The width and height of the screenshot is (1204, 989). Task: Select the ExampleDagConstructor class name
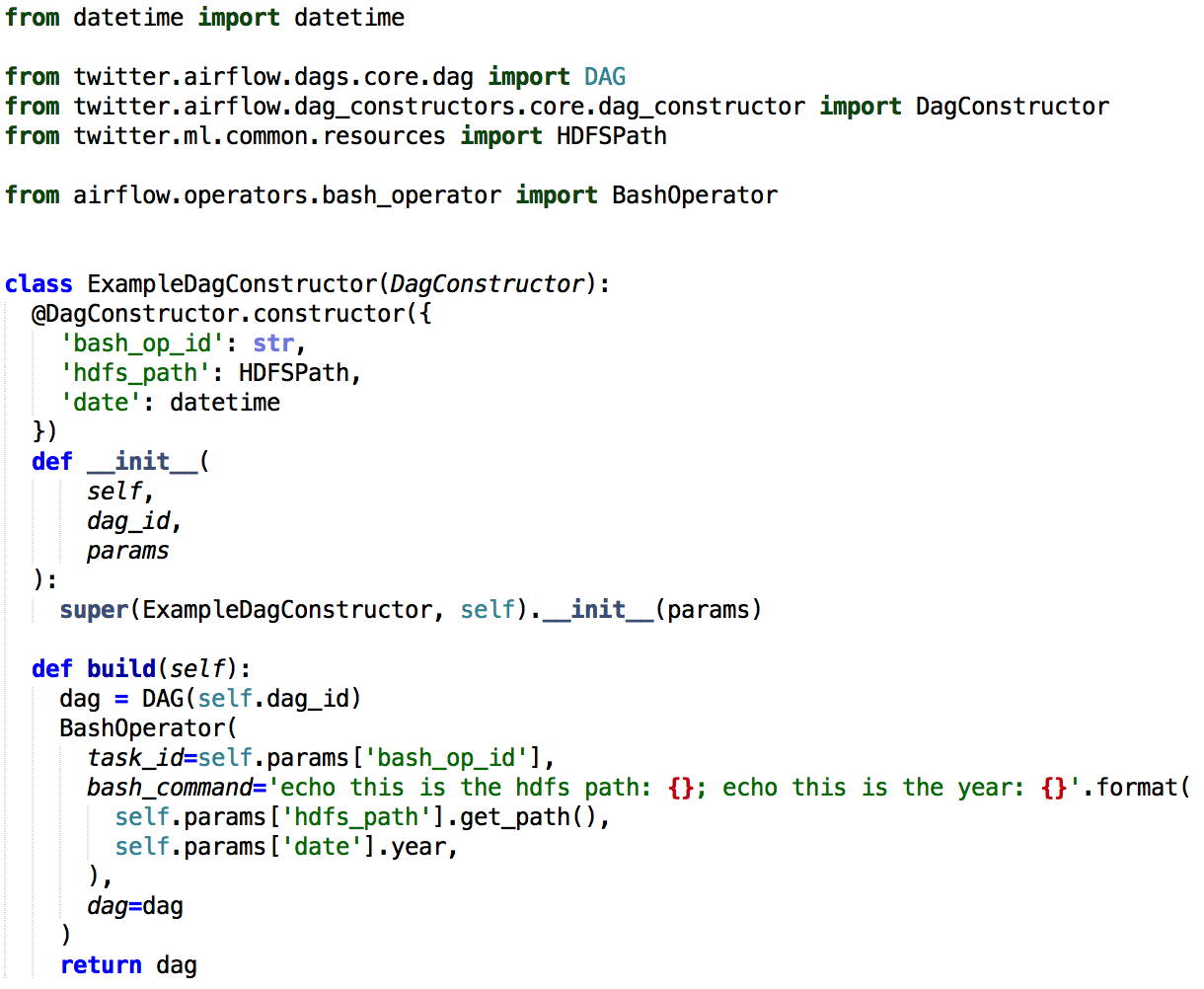pyautogui.click(x=232, y=283)
